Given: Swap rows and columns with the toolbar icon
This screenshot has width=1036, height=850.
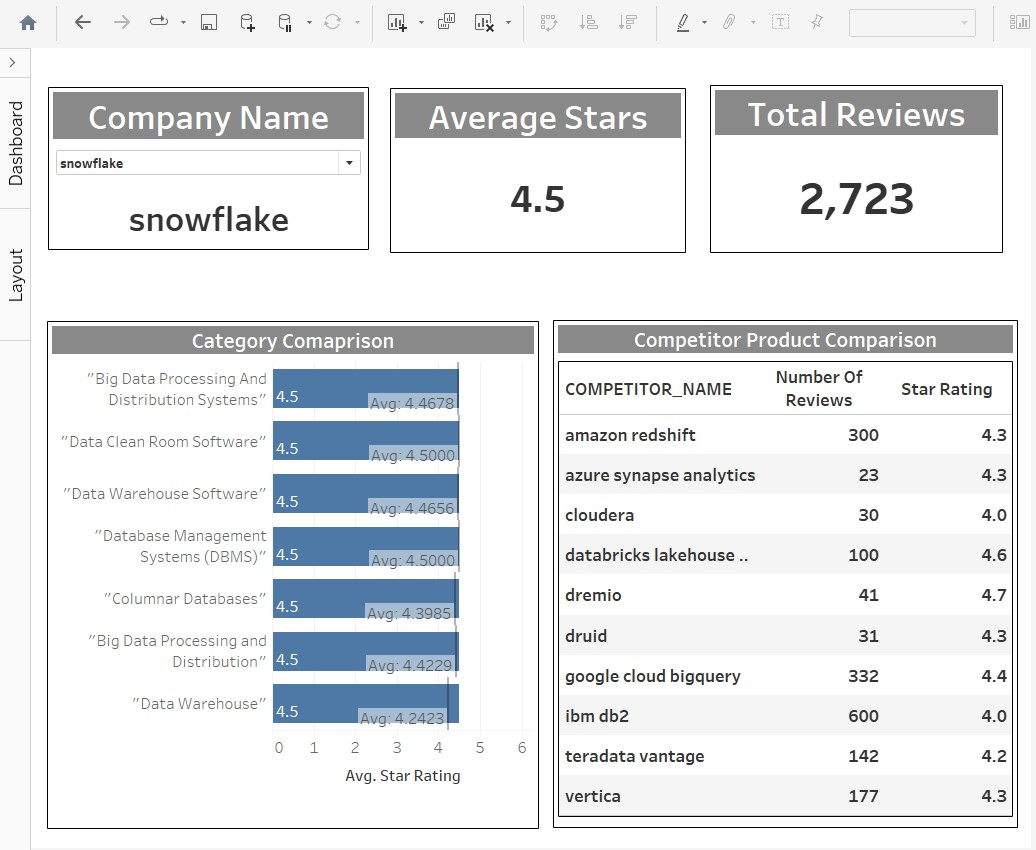Looking at the screenshot, I should 550,22.
